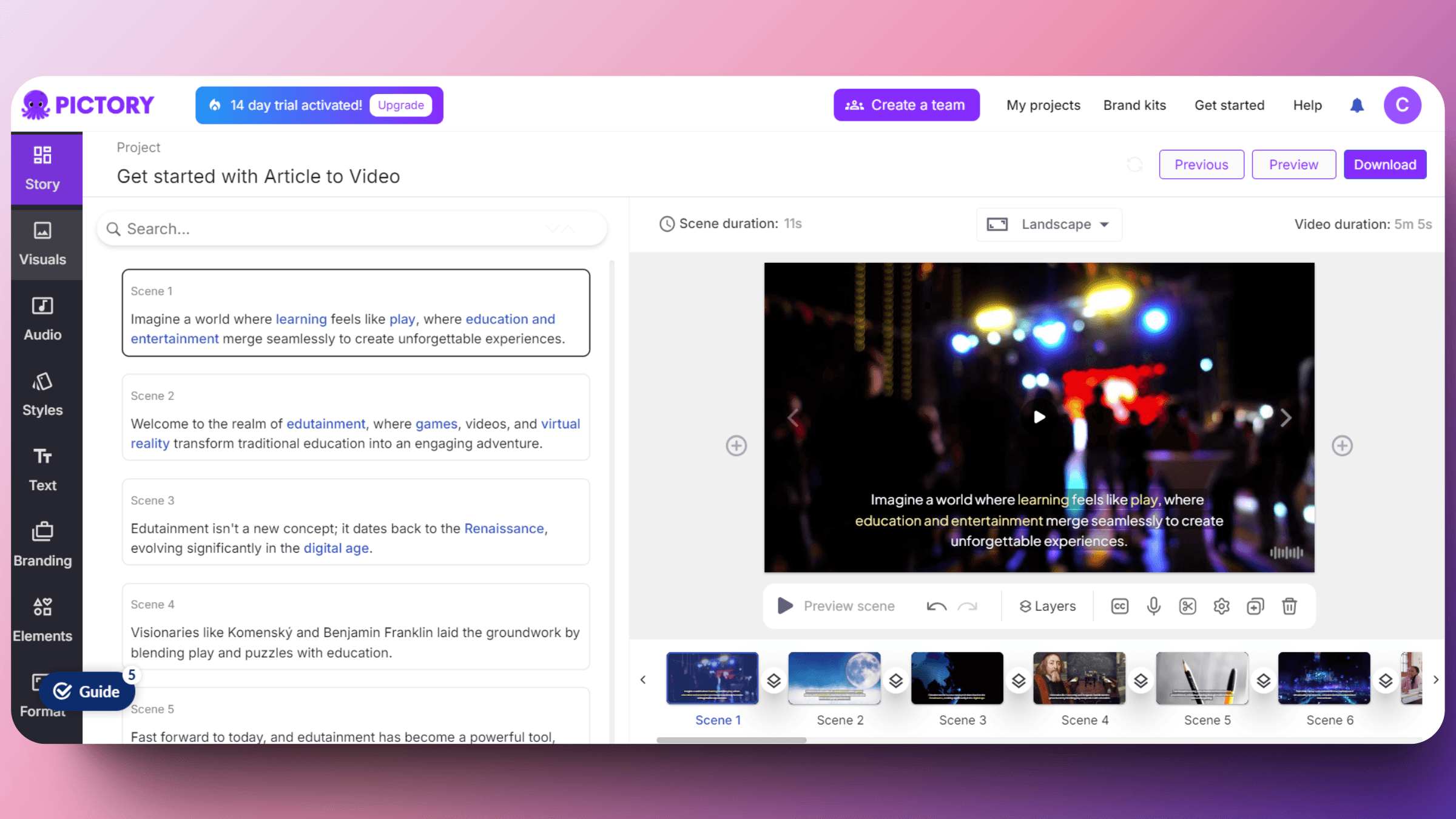Select the Scene 5 thumbnail
The height and width of the screenshot is (819, 1456).
point(1202,678)
